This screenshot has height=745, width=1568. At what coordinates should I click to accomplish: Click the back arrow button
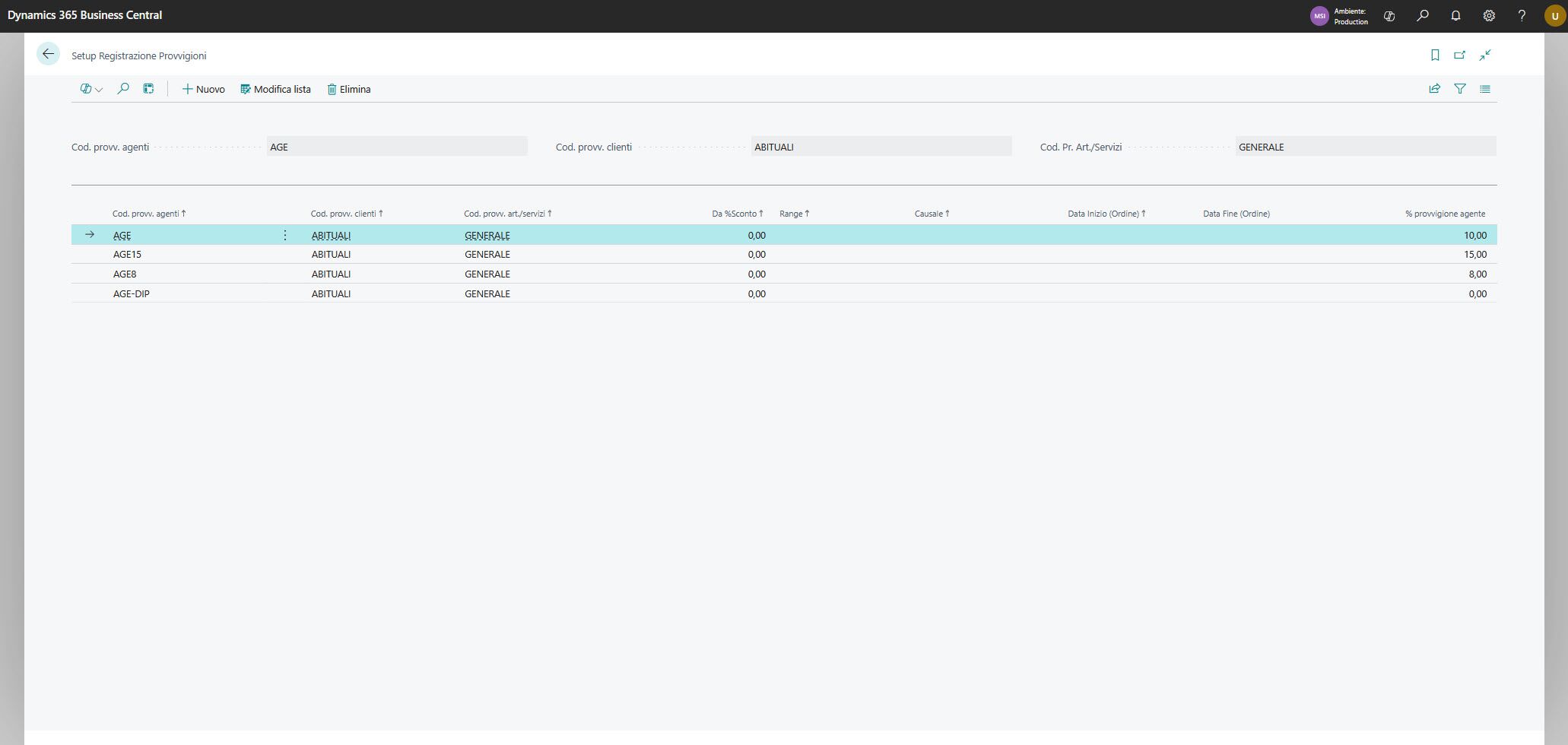(x=48, y=54)
